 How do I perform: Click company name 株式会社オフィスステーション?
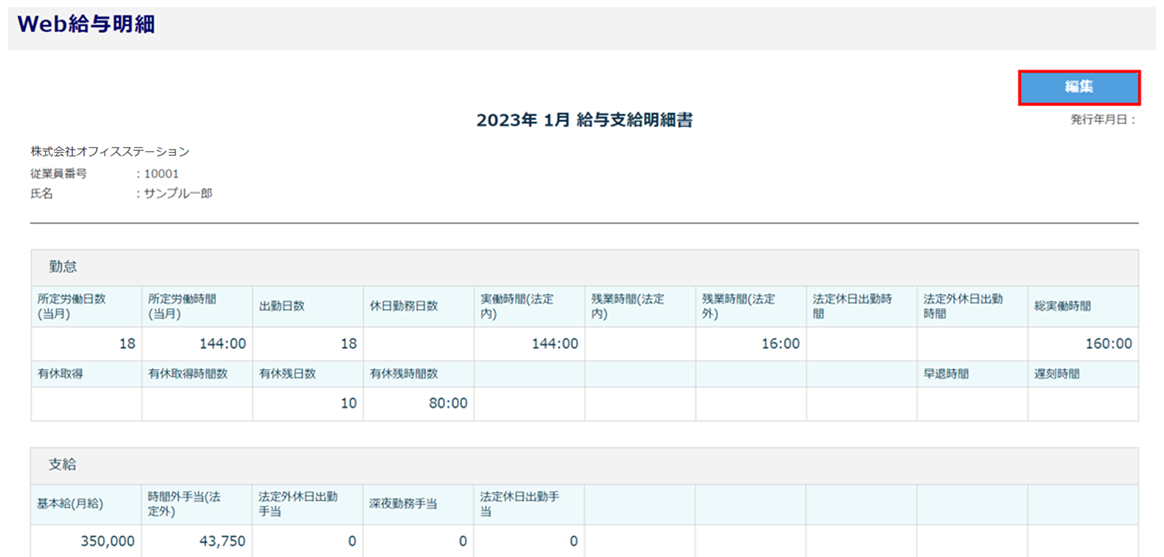110,152
